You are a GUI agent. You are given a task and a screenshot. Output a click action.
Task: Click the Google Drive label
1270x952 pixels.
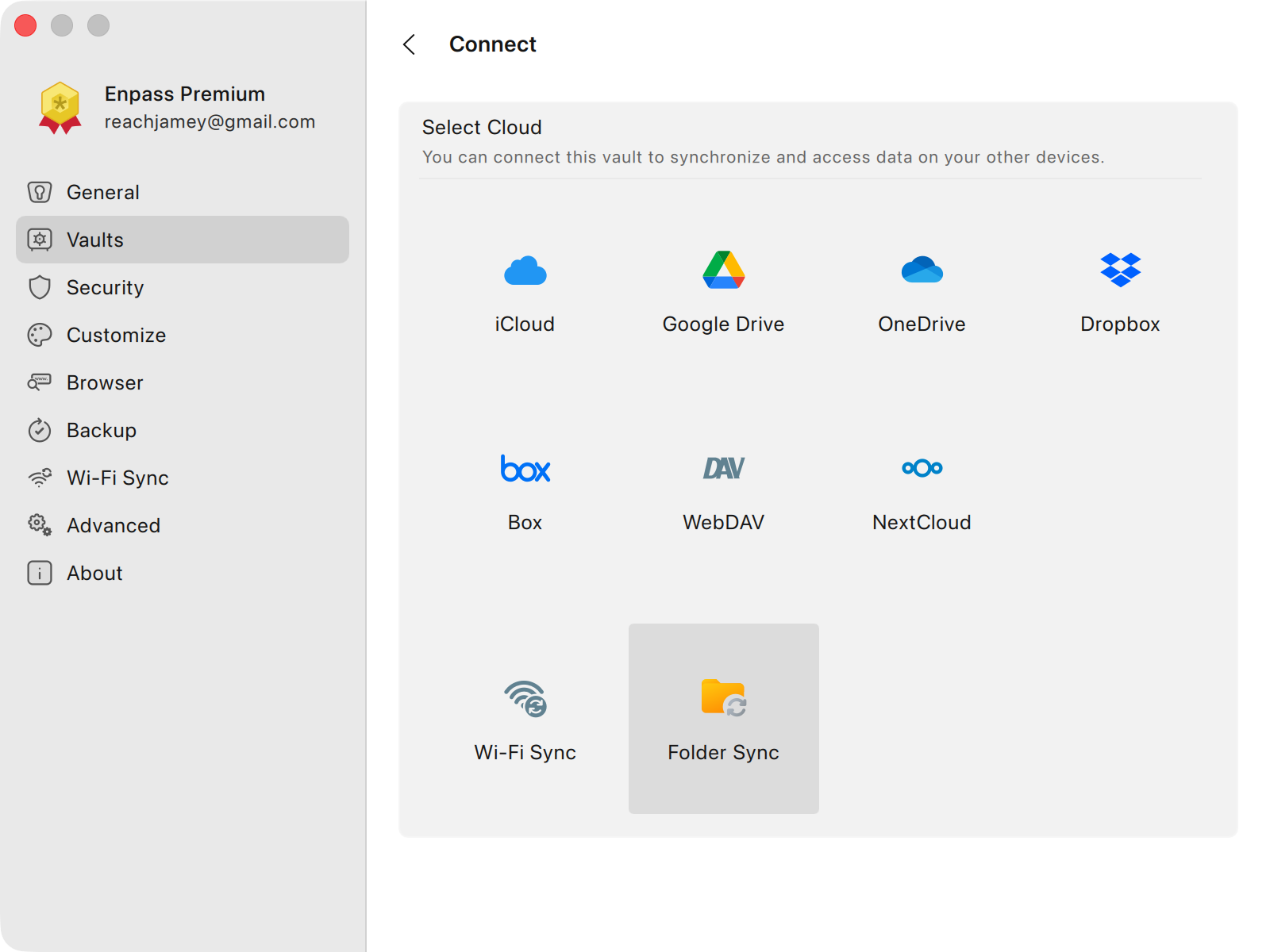[x=723, y=324]
